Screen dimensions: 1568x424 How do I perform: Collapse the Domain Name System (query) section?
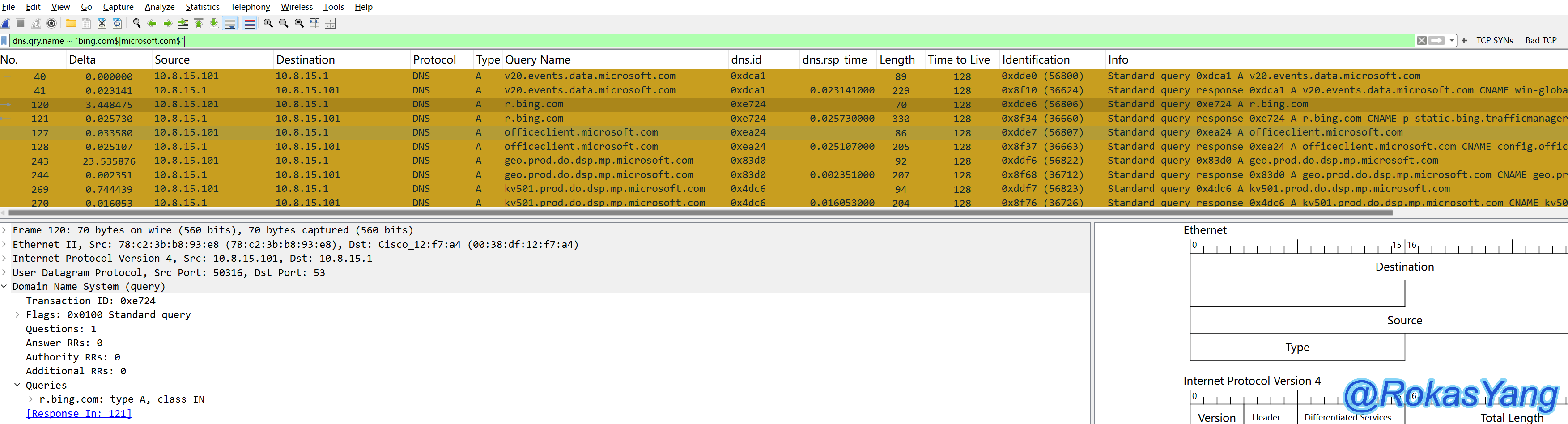tap(4, 287)
